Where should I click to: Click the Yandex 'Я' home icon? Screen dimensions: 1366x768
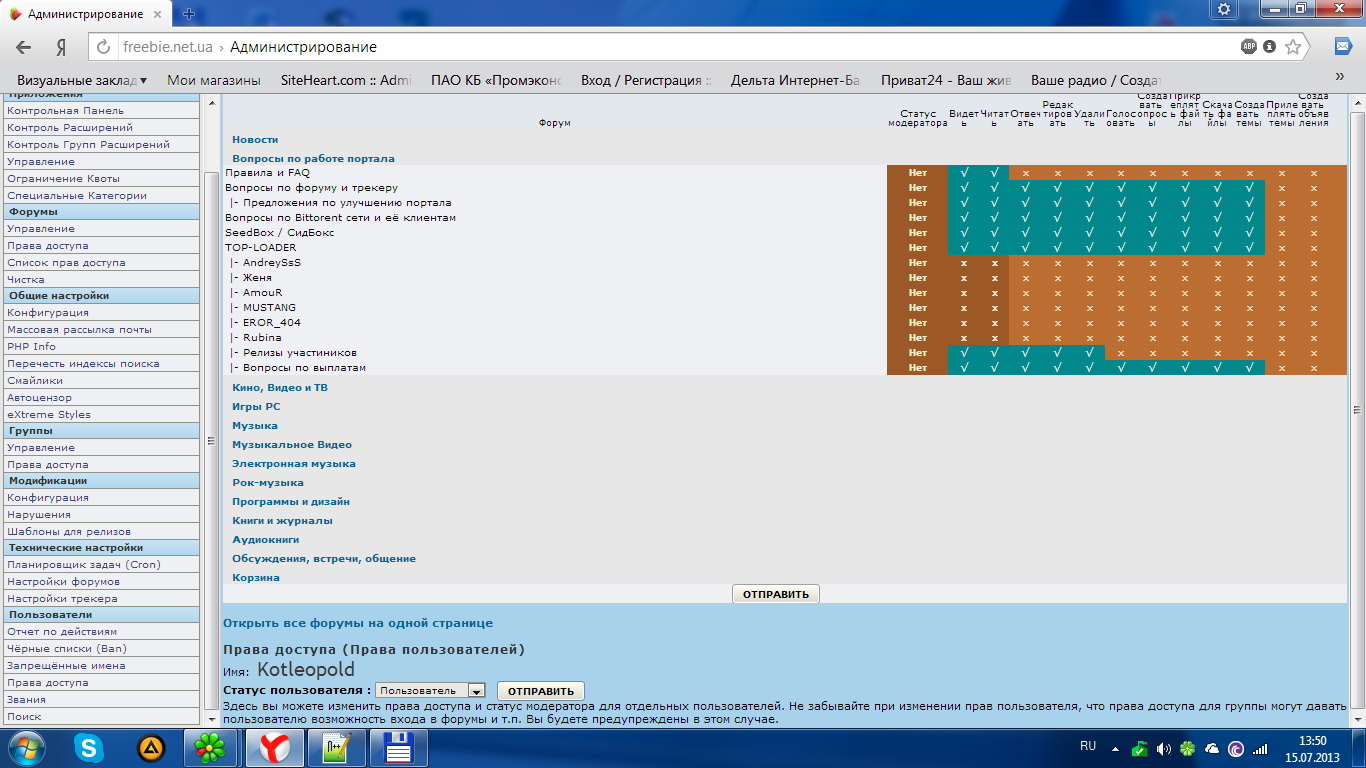point(61,47)
